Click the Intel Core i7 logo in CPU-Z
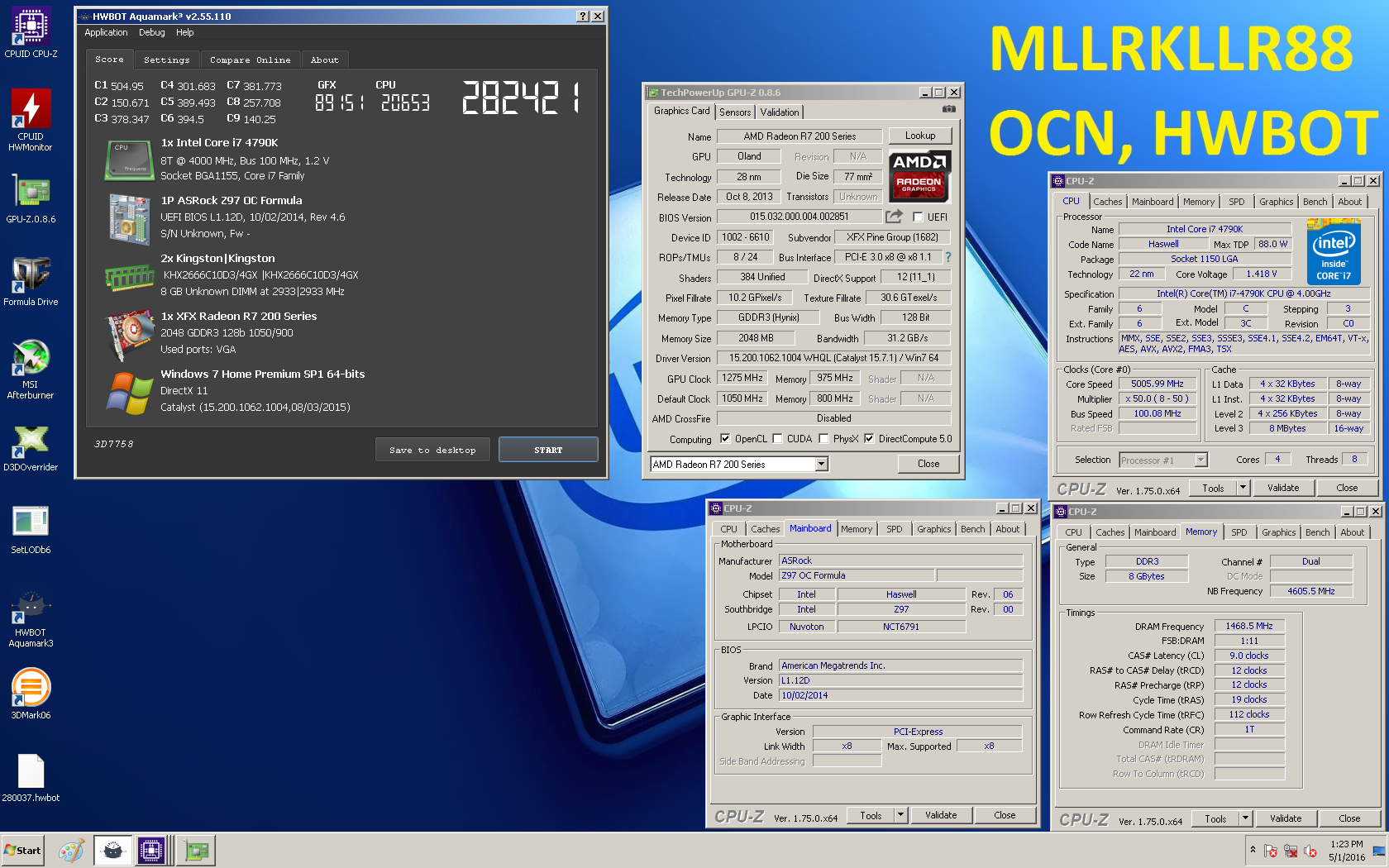This screenshot has height=868, width=1389. [x=1334, y=253]
